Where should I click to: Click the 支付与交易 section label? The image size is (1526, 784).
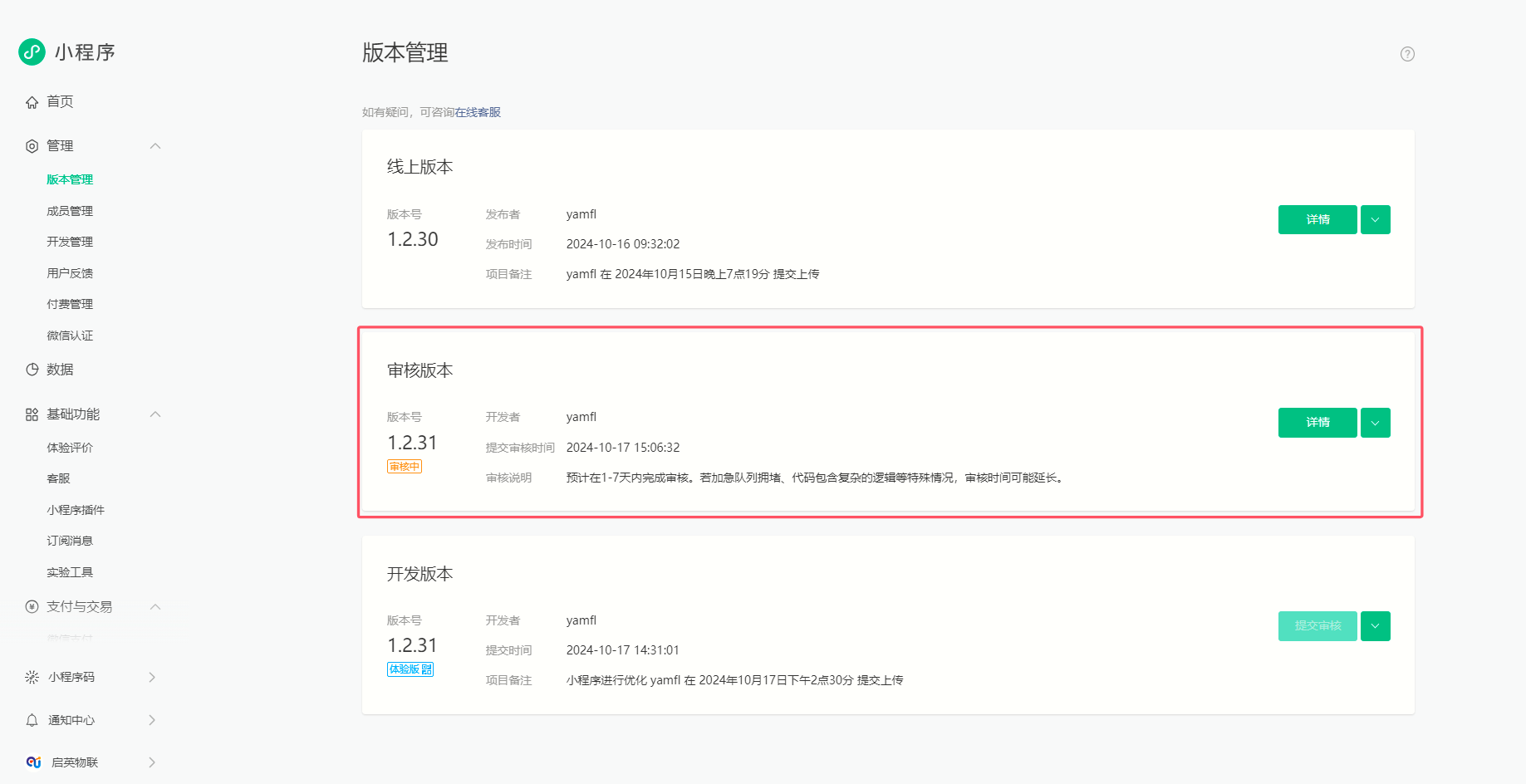80,606
